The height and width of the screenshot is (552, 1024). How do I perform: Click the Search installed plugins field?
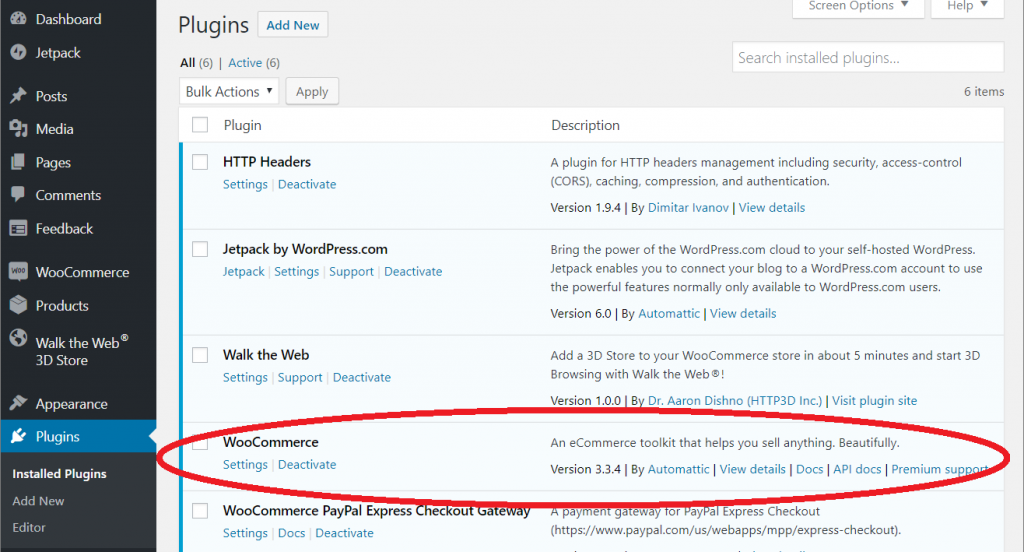(x=868, y=57)
